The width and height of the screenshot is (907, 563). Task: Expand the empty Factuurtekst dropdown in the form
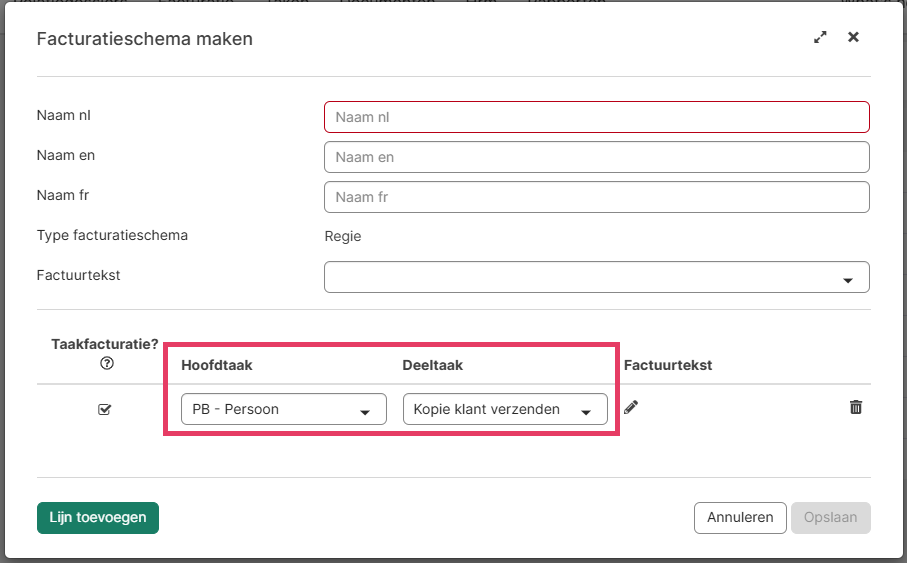596,277
